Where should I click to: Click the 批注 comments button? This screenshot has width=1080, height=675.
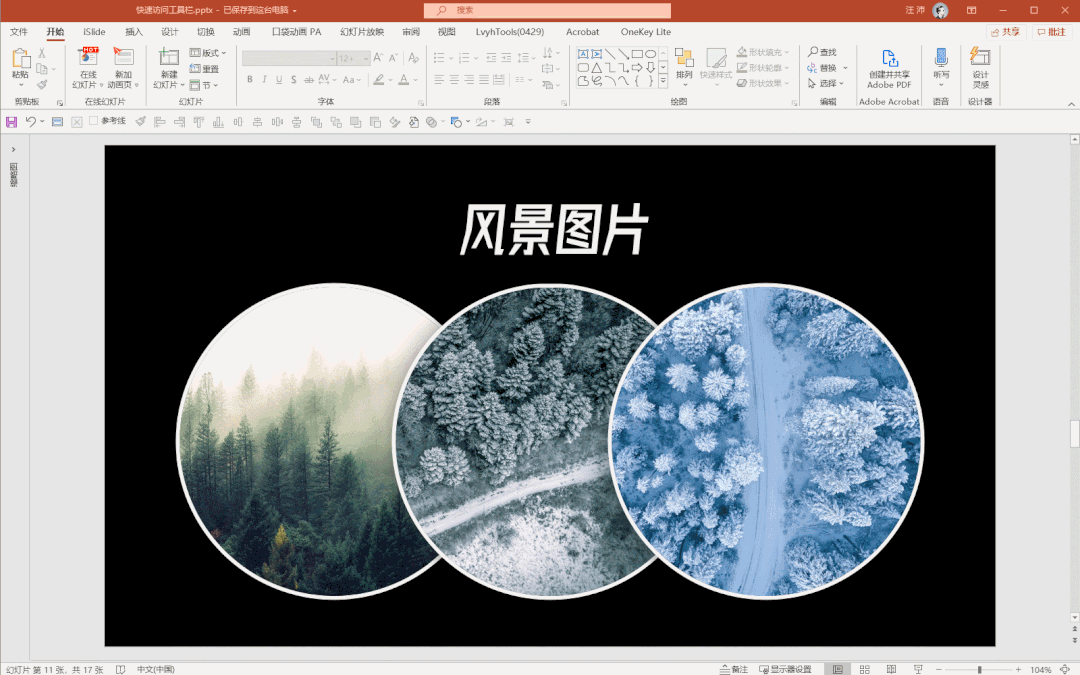(x=1052, y=32)
